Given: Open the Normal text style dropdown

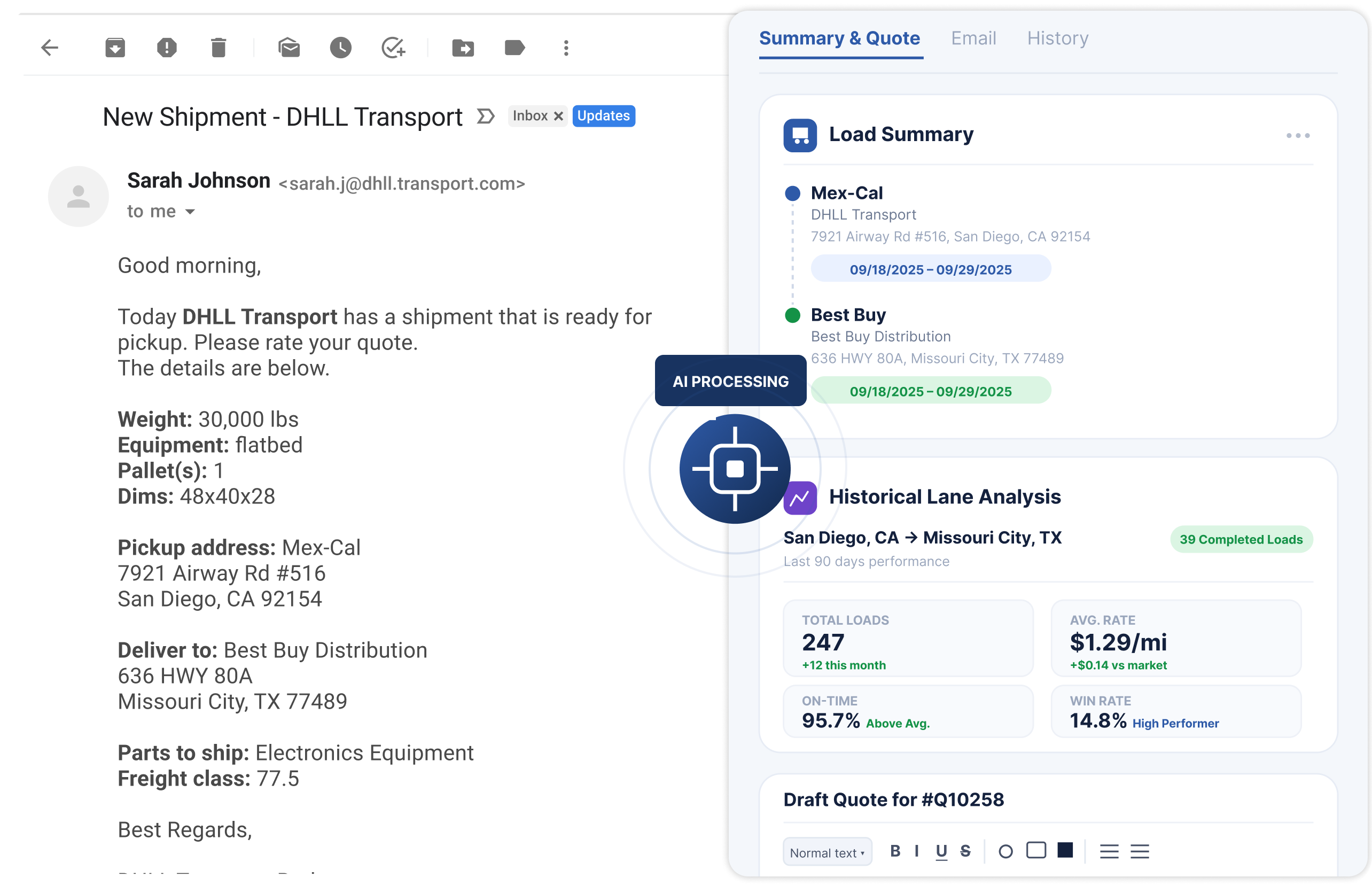Looking at the screenshot, I should click(x=828, y=853).
